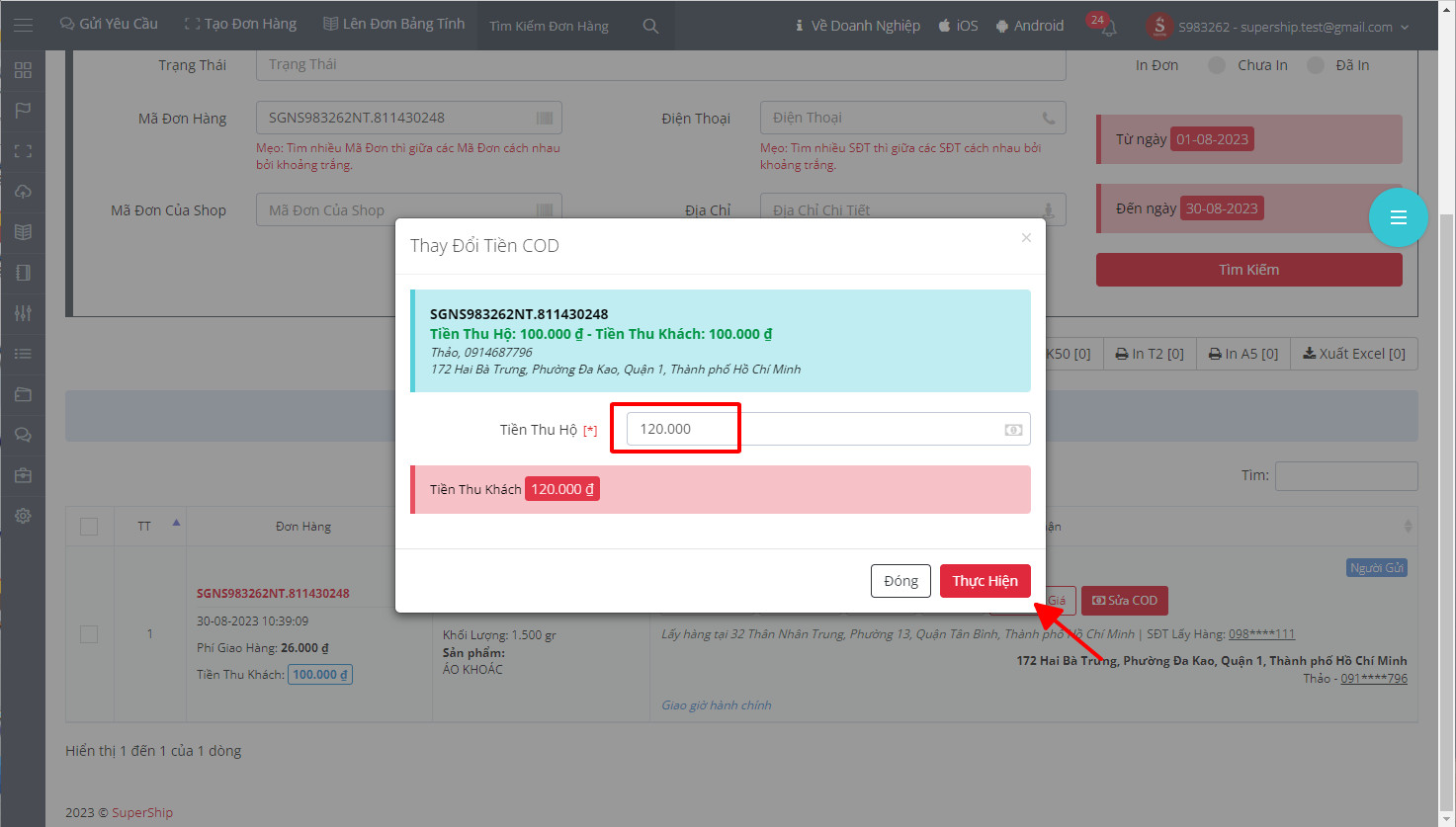Click the folder sidebar icon
Screen dimensions: 1456x827
pos(23,394)
